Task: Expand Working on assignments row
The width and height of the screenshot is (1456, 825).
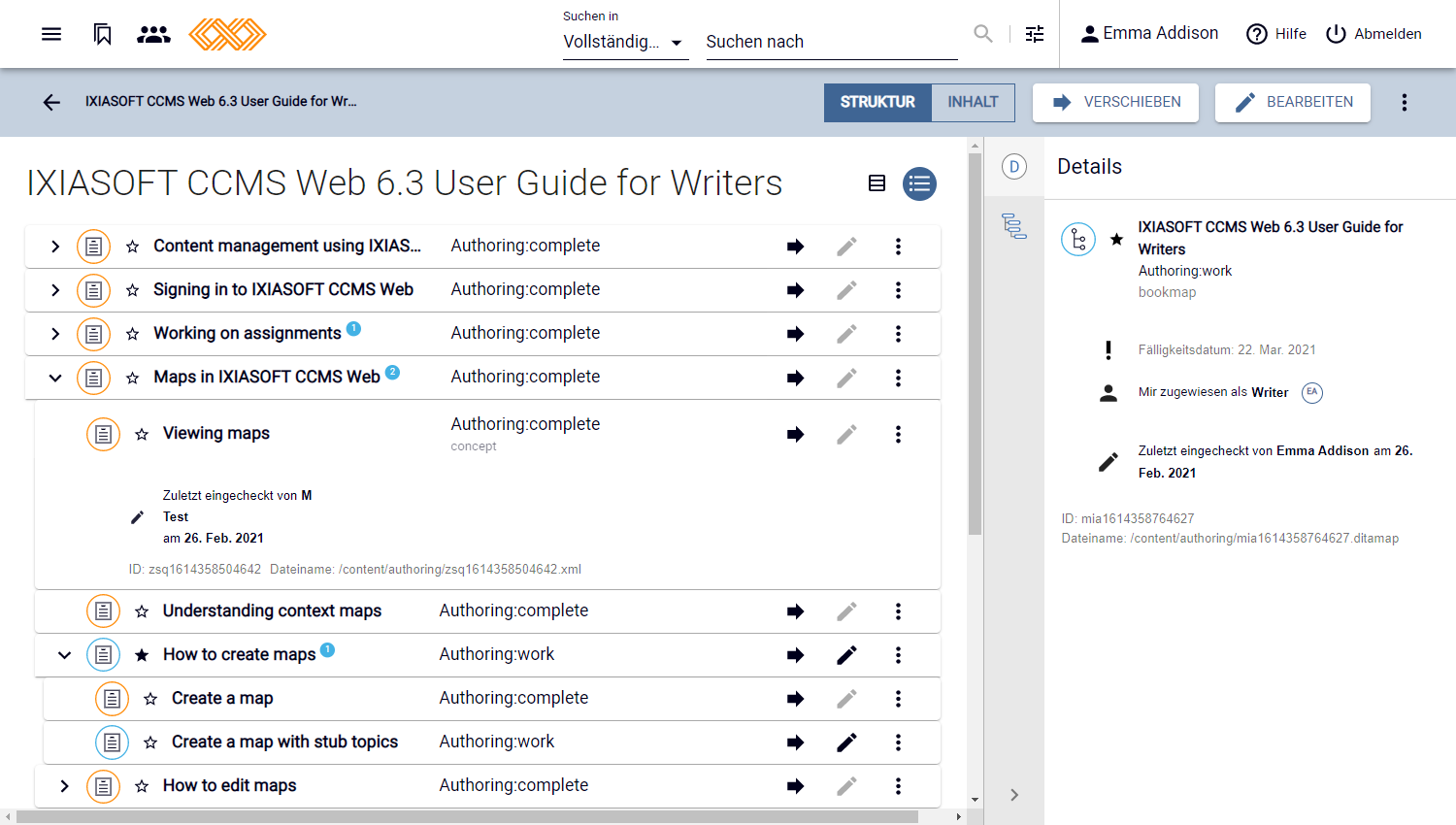Action: coord(55,334)
